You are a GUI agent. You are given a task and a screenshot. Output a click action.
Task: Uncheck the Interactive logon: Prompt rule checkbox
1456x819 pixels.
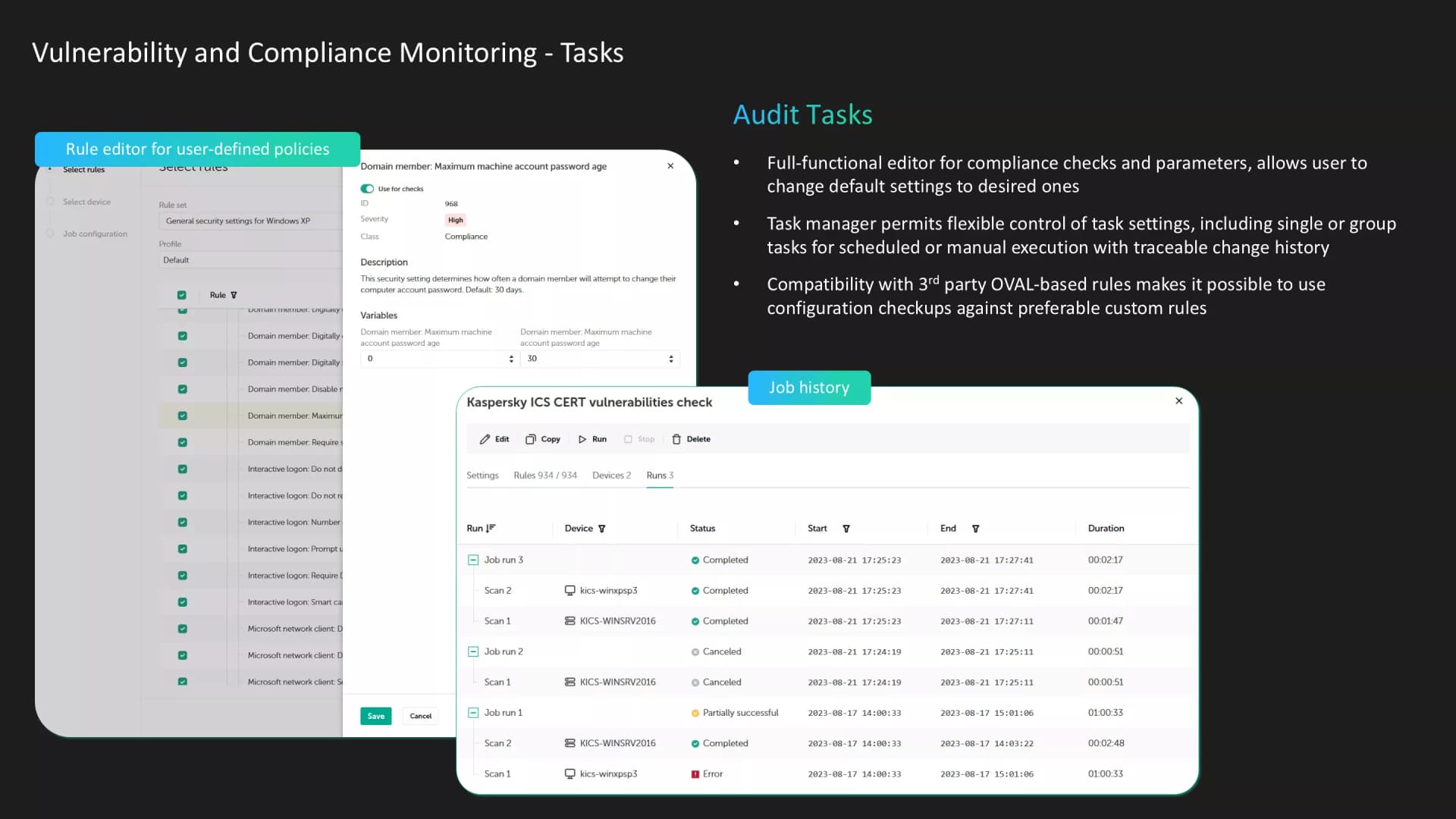[182, 549]
